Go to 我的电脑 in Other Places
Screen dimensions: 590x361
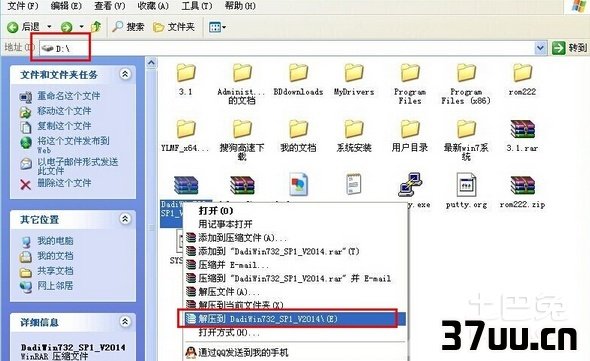(x=55, y=241)
